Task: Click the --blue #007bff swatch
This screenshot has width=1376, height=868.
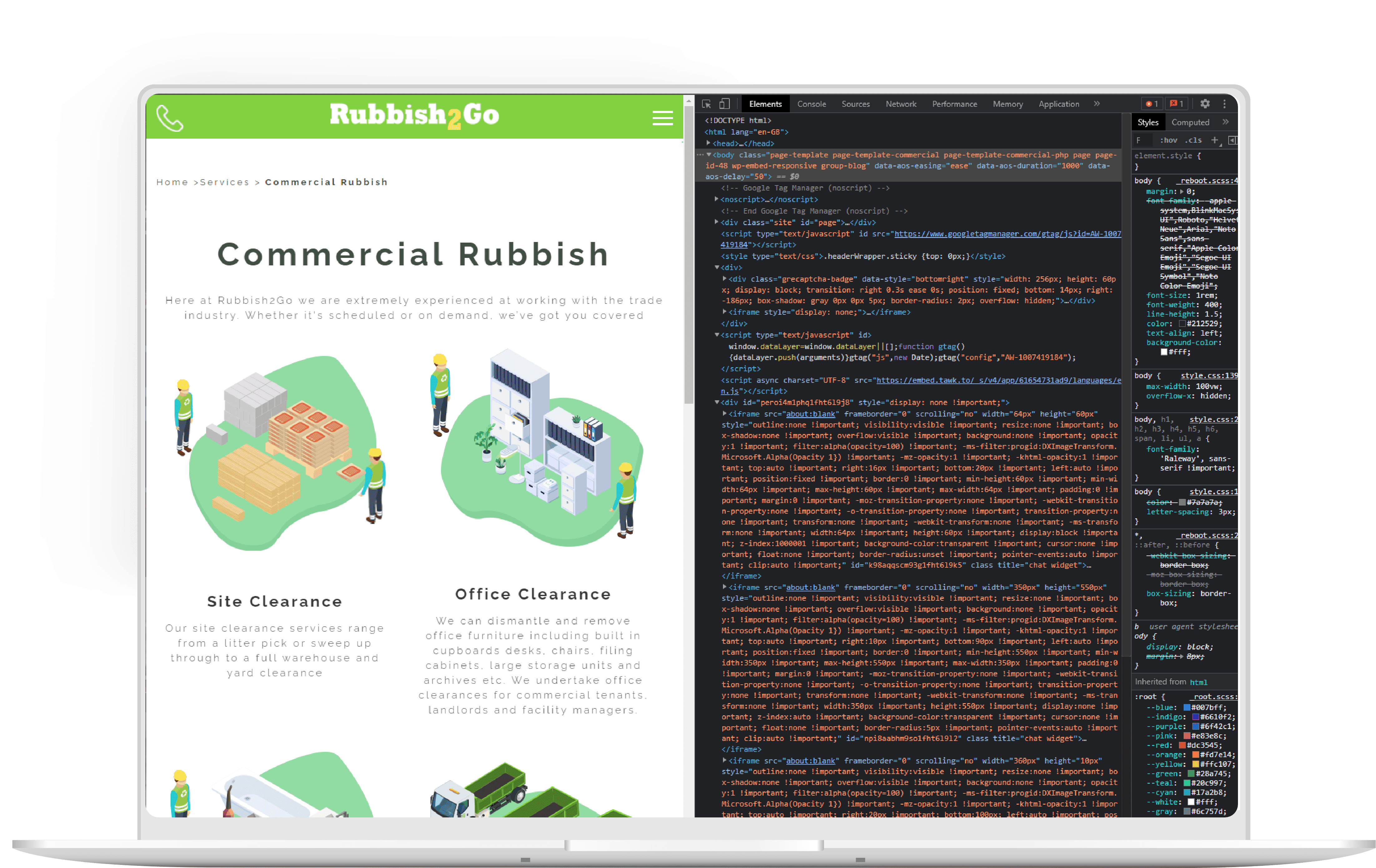Action: click(x=1186, y=708)
